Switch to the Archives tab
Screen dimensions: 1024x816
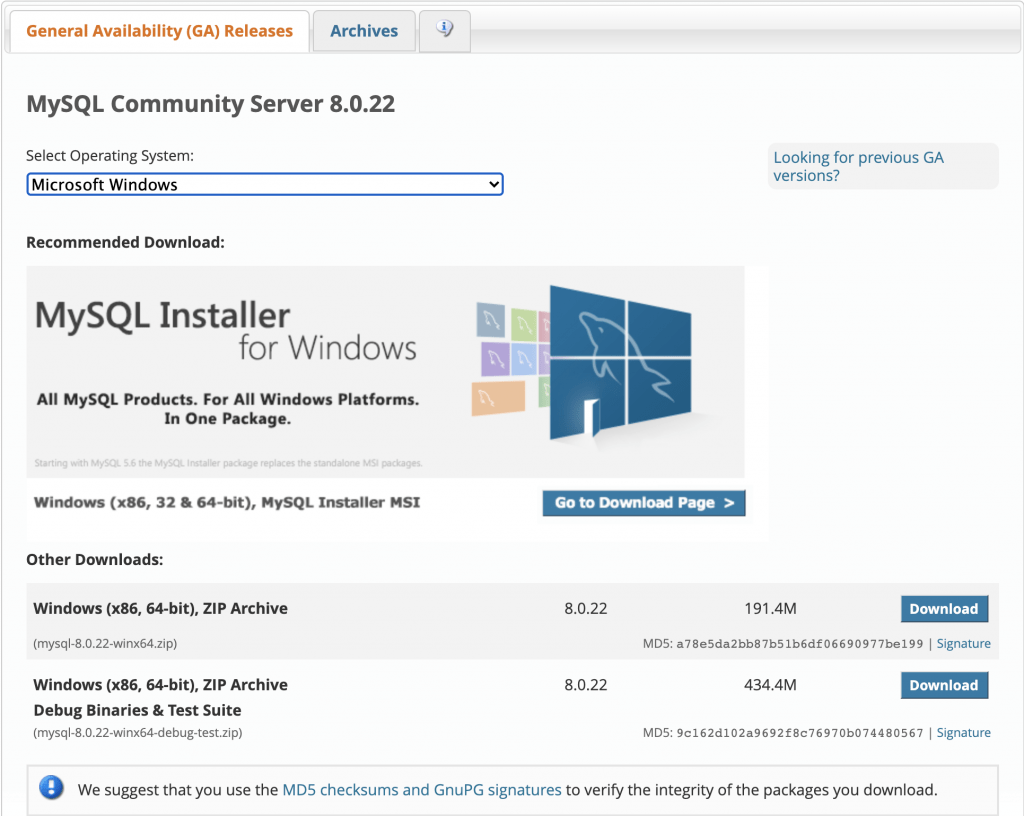[363, 30]
